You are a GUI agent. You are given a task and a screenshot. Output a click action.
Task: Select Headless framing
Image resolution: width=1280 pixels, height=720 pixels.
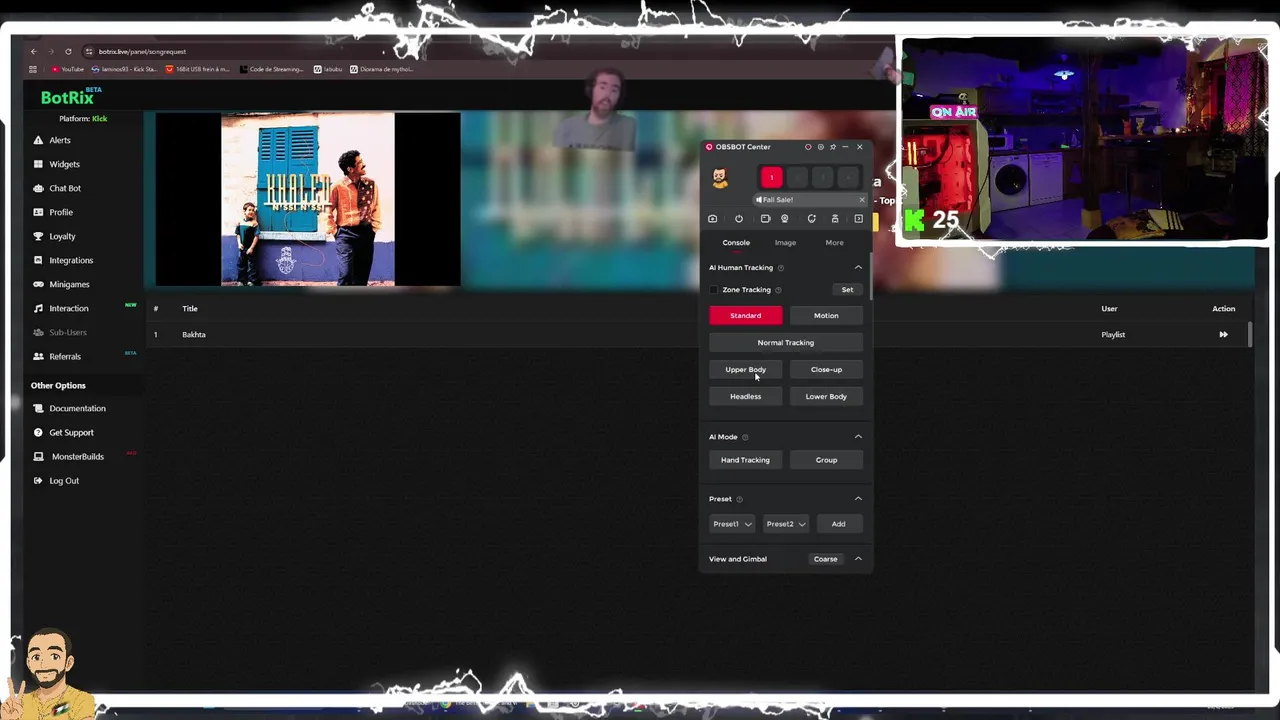pyautogui.click(x=745, y=397)
